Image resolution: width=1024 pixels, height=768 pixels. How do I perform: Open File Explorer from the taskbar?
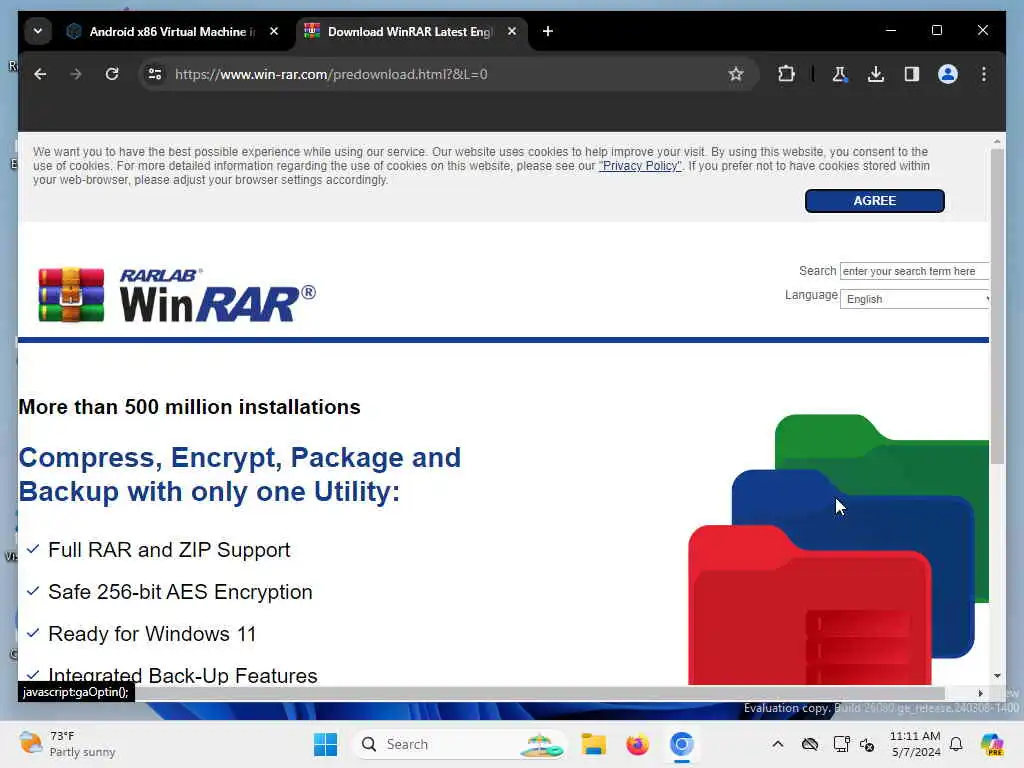tap(594, 744)
